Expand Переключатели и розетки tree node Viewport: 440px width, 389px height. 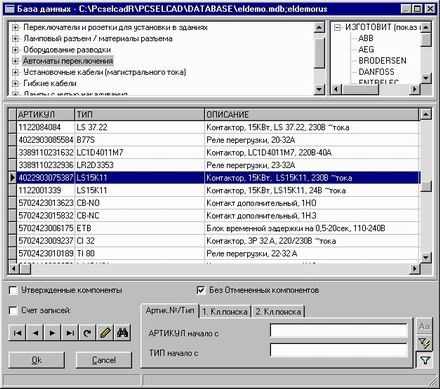pos(15,28)
